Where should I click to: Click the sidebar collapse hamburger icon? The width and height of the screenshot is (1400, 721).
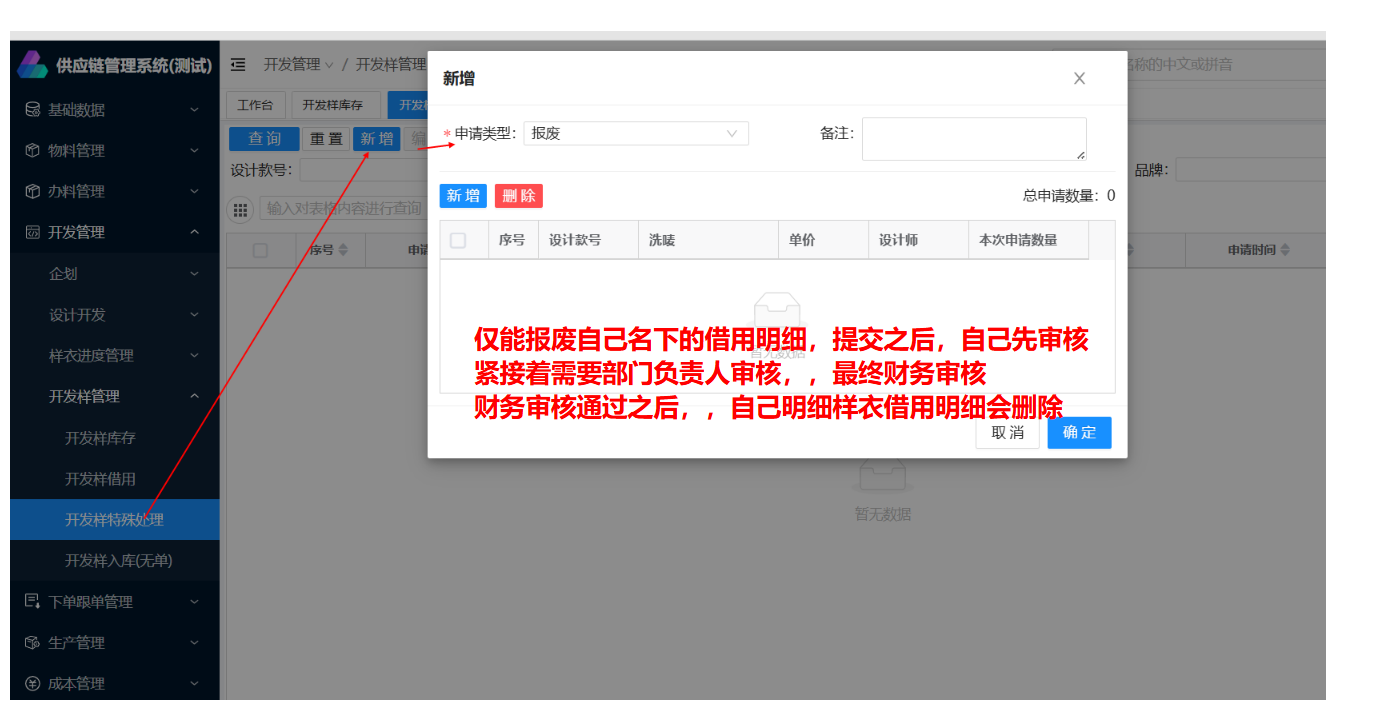click(x=238, y=65)
